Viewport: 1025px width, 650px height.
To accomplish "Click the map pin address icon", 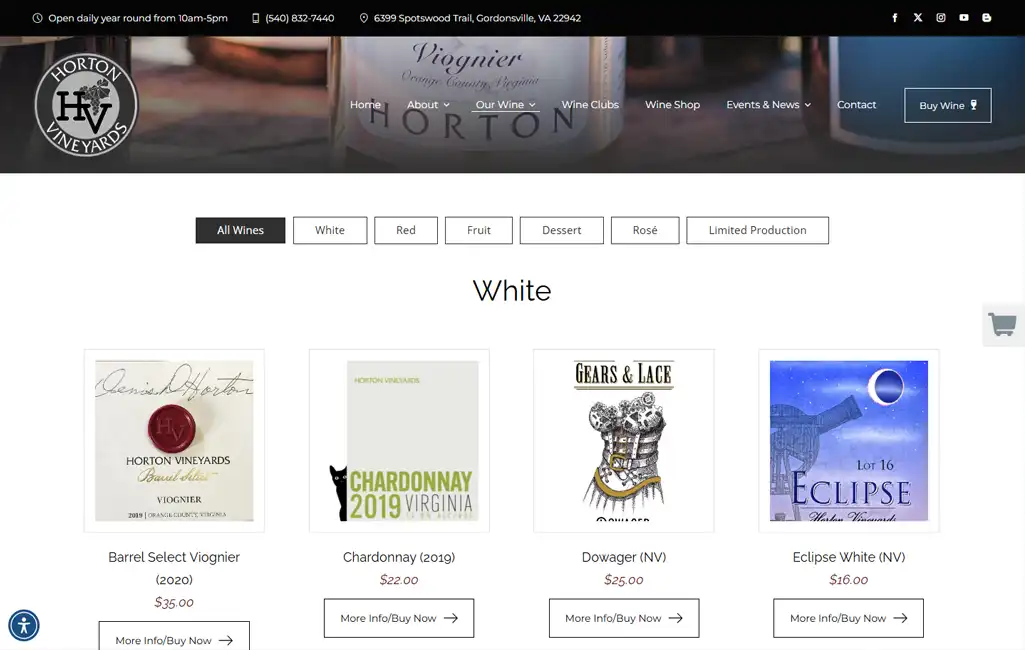I will 364,18.
